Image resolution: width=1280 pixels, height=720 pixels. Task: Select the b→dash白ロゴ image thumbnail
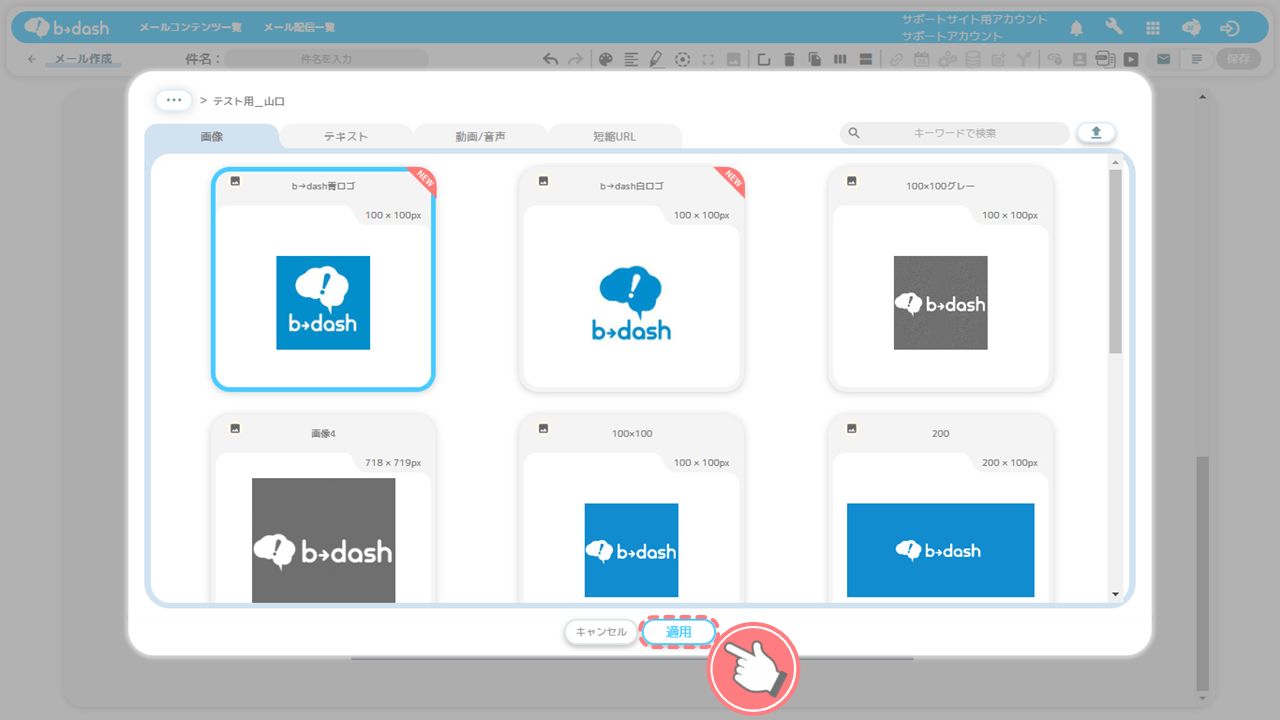pos(631,302)
